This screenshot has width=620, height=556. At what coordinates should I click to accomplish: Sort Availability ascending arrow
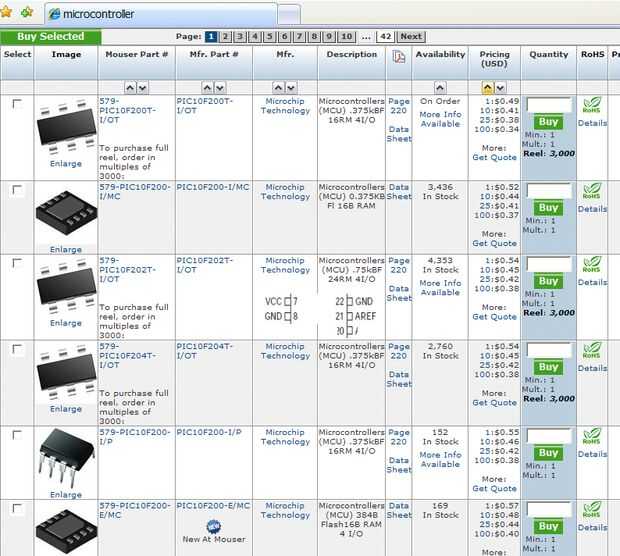click(440, 88)
